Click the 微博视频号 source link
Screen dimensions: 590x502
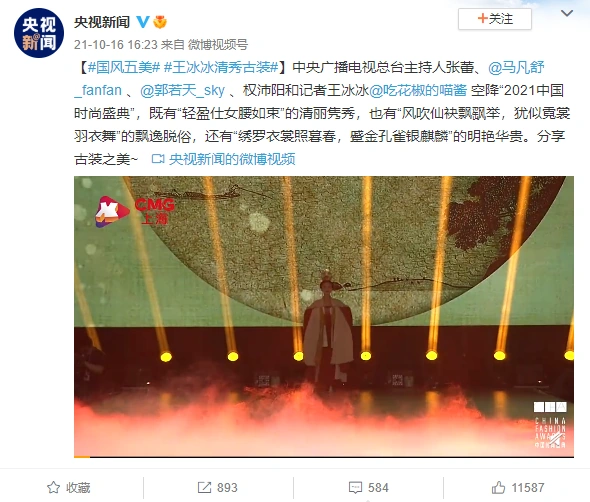pyautogui.click(x=218, y=45)
